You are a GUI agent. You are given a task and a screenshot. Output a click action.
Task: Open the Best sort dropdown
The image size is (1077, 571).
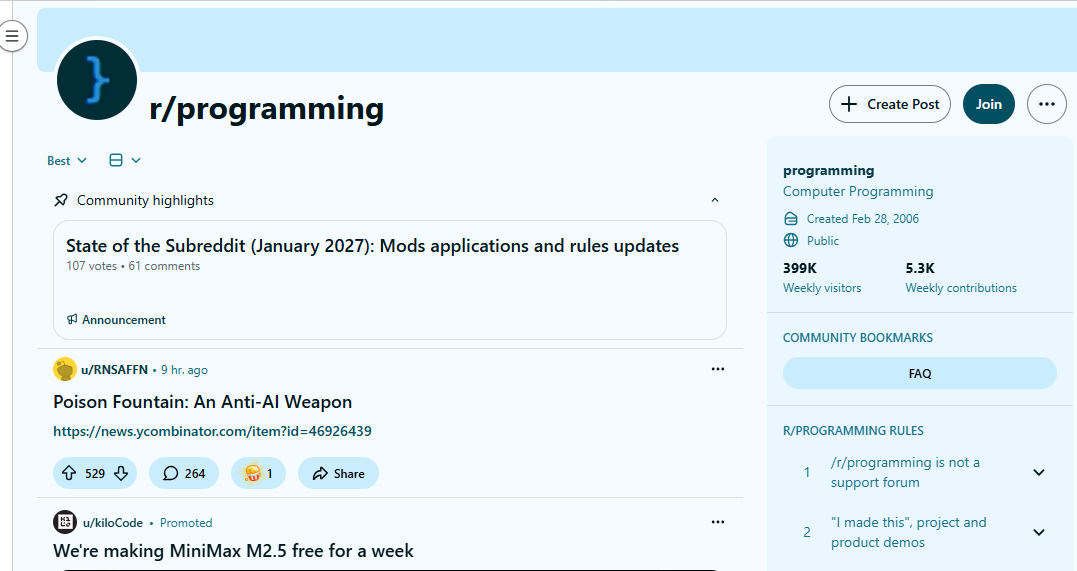(x=67, y=161)
